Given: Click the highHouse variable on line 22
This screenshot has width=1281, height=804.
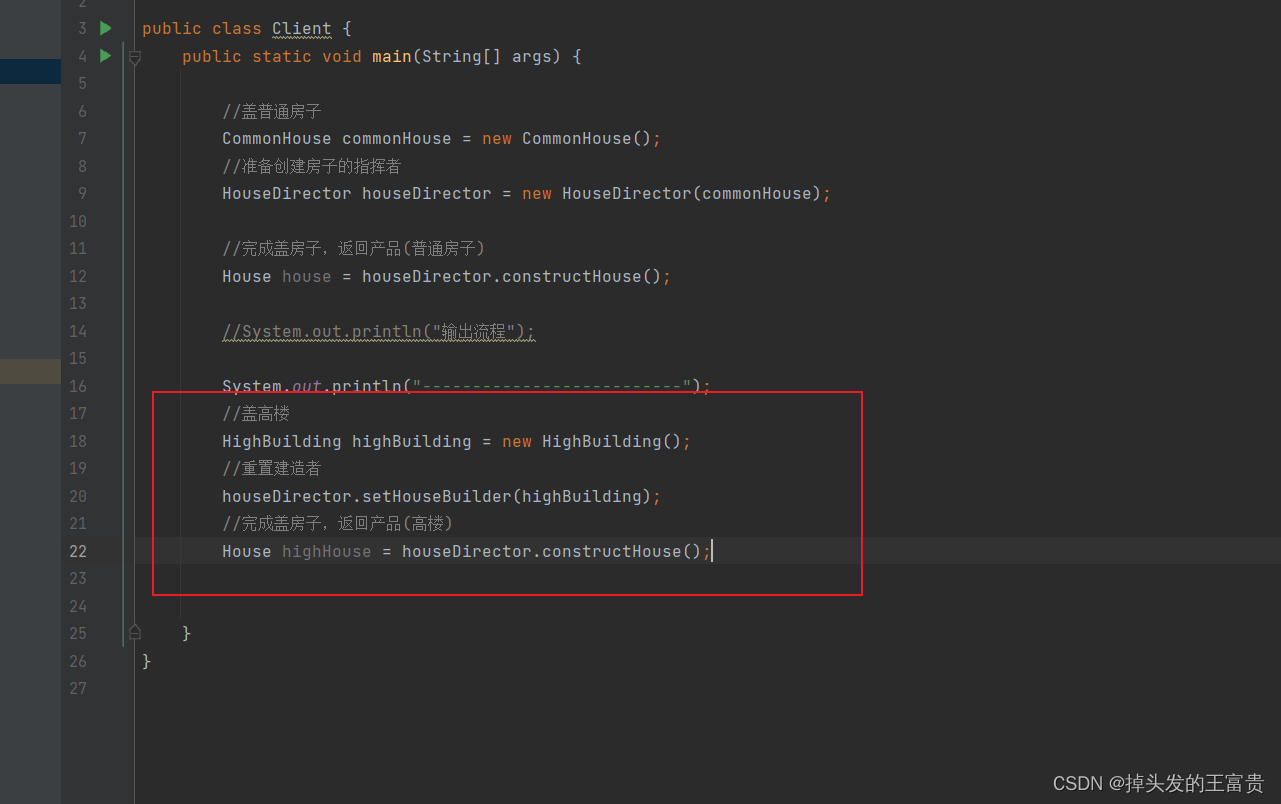Looking at the screenshot, I should point(326,552).
